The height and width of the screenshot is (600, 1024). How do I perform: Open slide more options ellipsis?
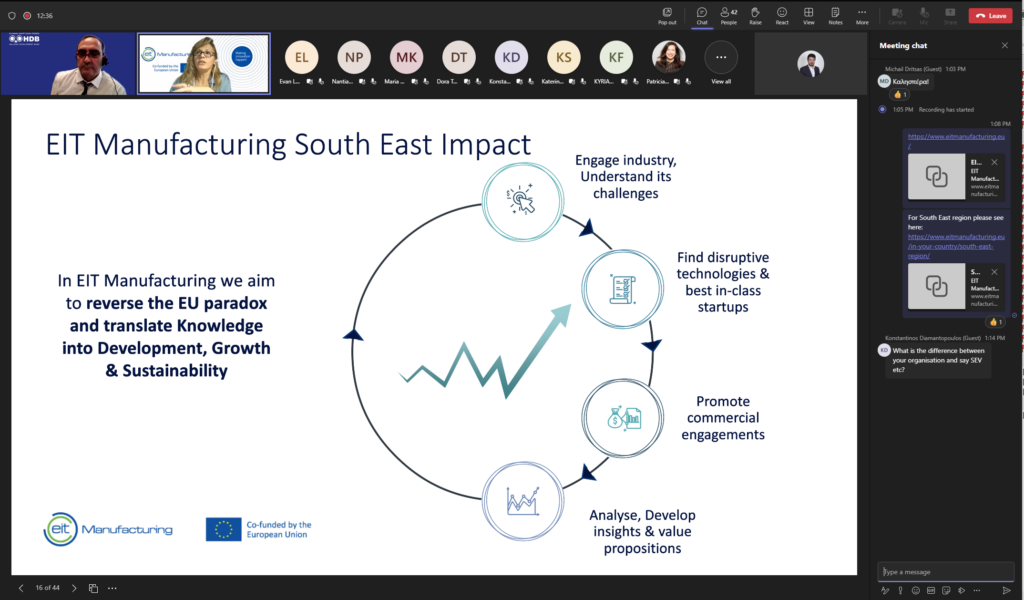coord(112,588)
